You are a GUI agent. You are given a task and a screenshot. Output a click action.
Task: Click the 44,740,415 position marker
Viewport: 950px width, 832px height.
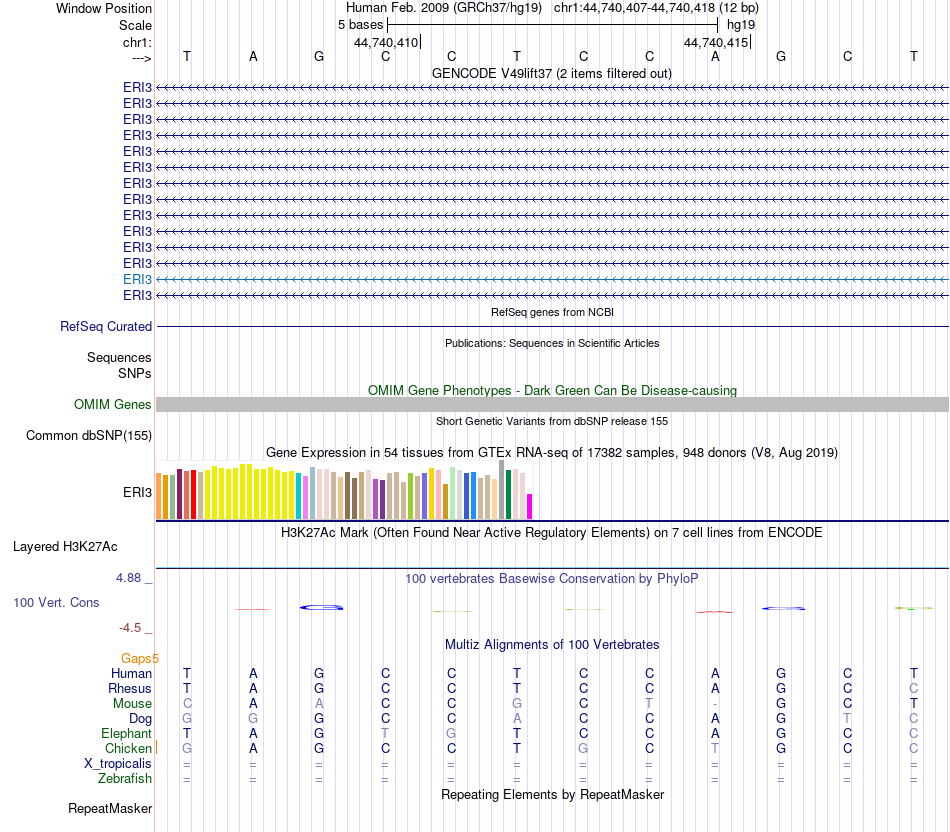tap(716, 42)
